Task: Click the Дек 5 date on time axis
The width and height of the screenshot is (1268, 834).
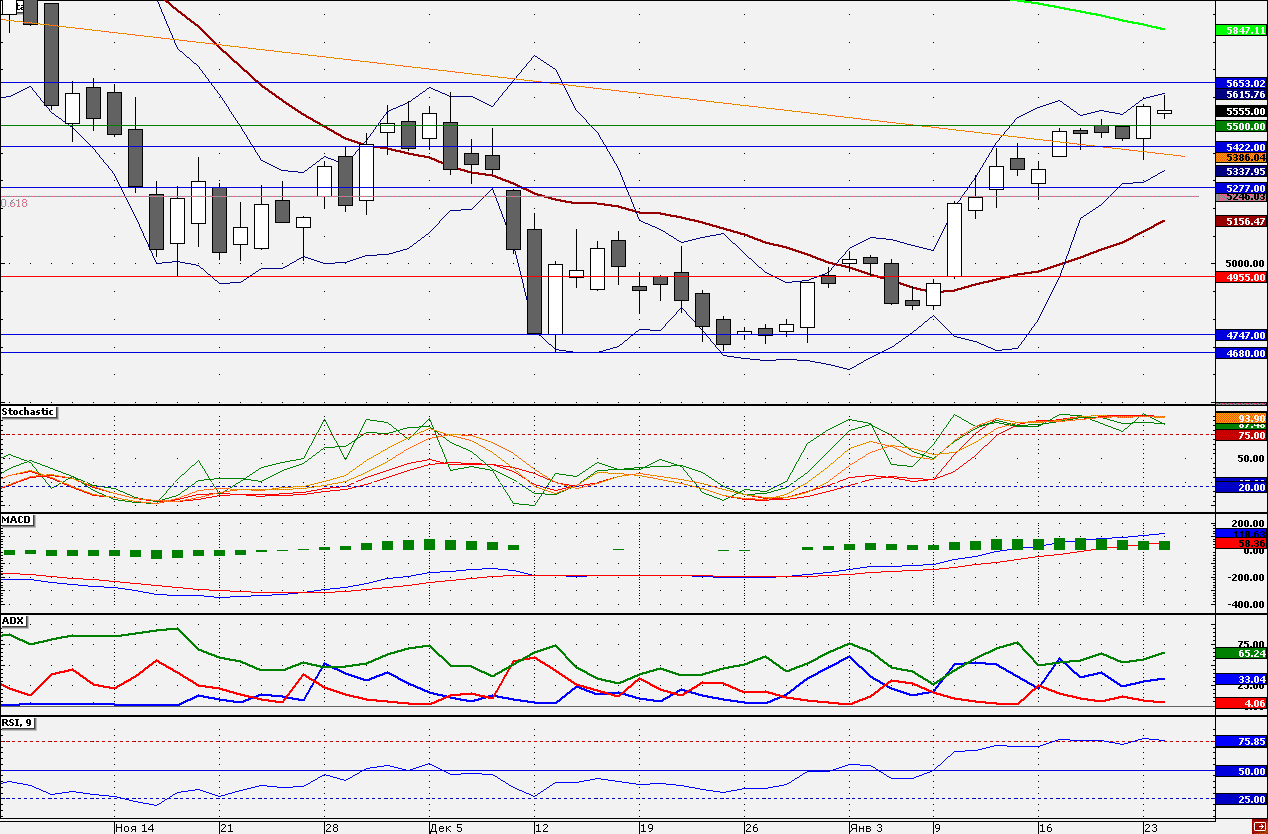Action: point(446,828)
